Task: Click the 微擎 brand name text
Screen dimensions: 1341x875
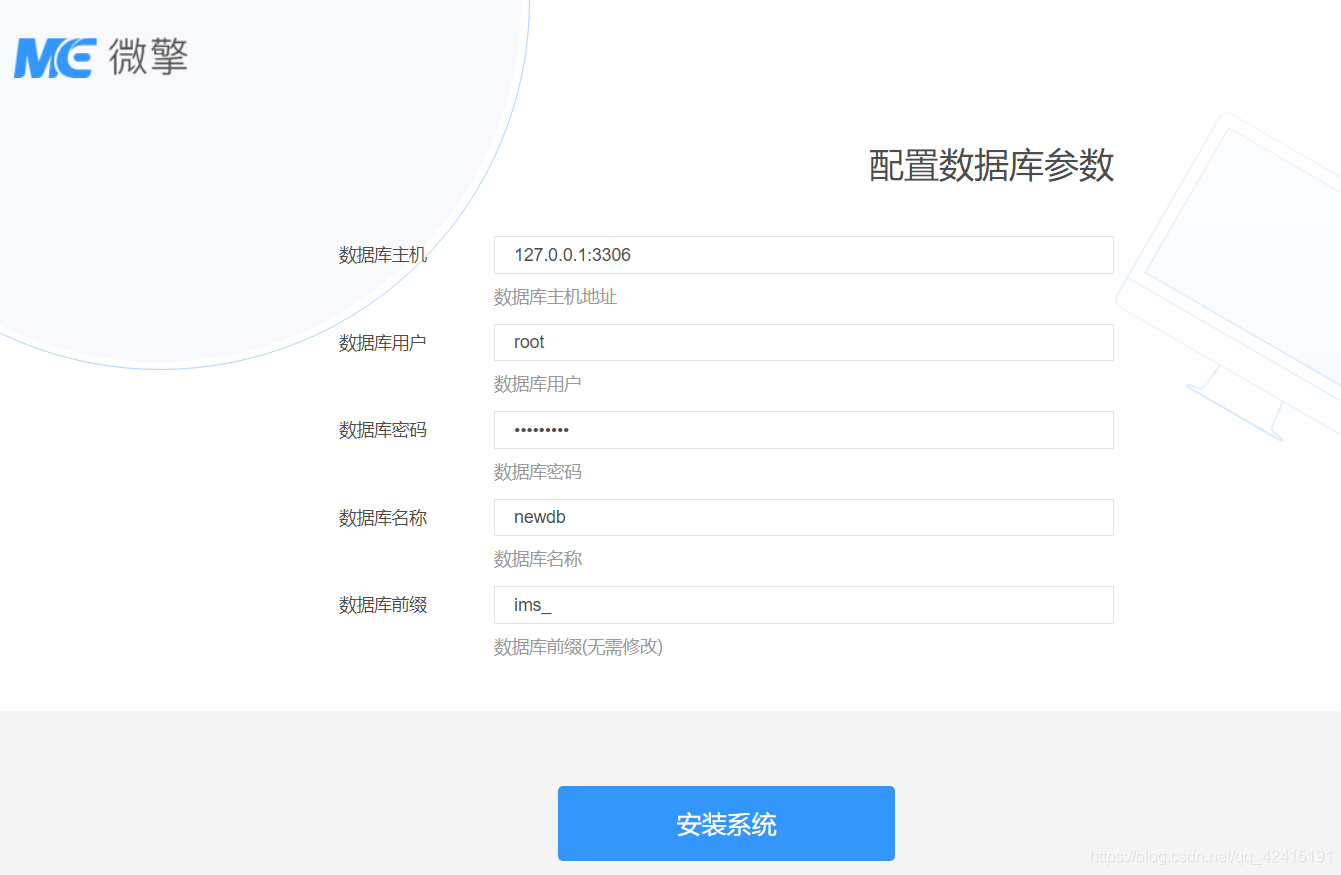Action: [x=148, y=57]
